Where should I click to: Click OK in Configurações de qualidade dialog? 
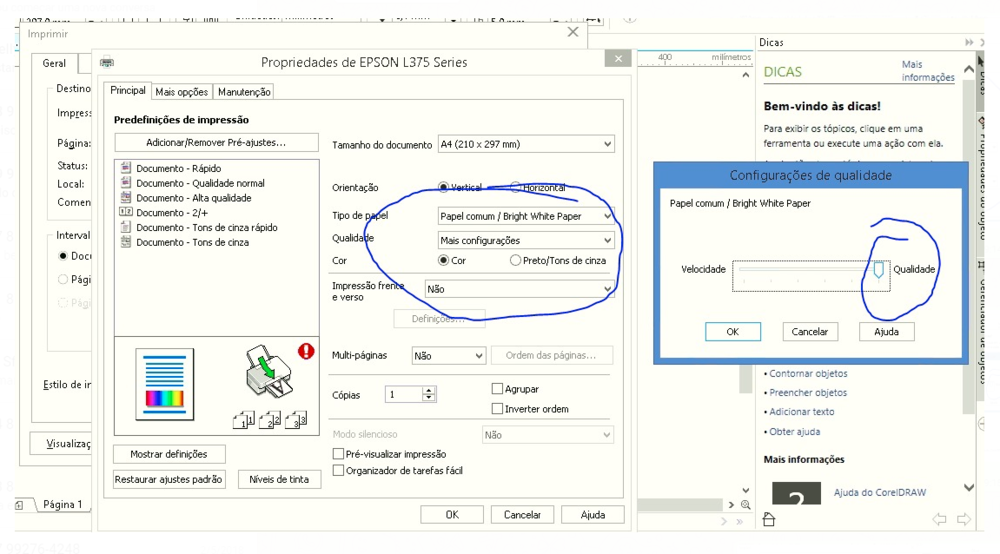733,332
